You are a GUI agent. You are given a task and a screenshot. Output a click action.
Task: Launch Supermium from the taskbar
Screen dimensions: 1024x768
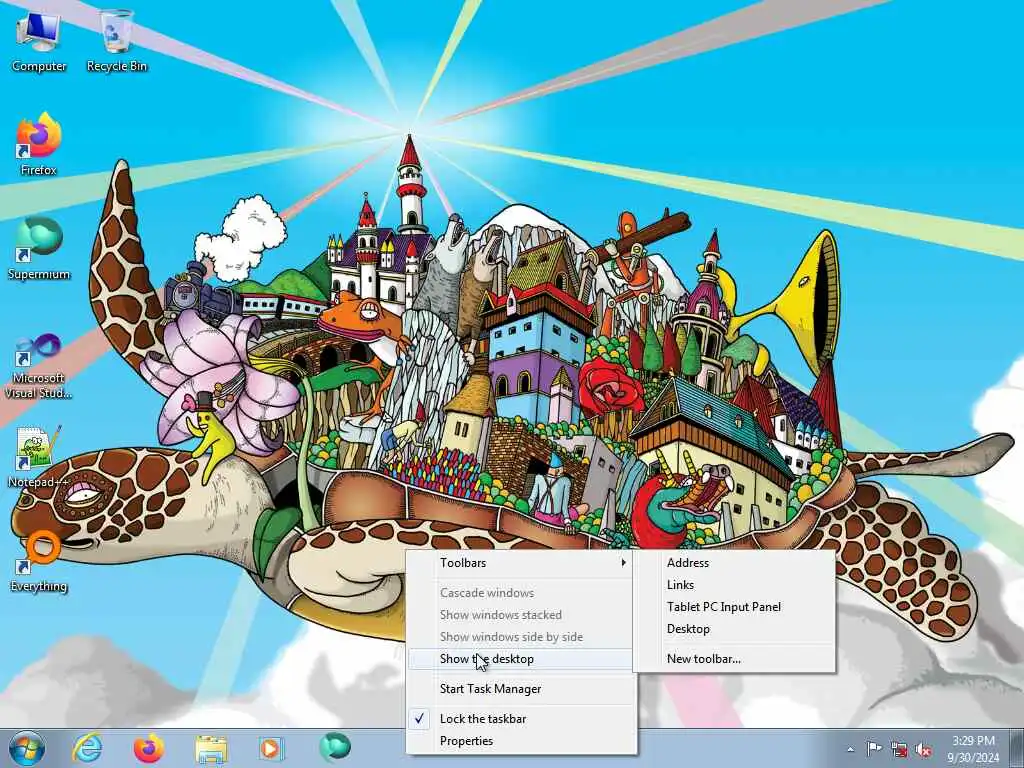335,747
